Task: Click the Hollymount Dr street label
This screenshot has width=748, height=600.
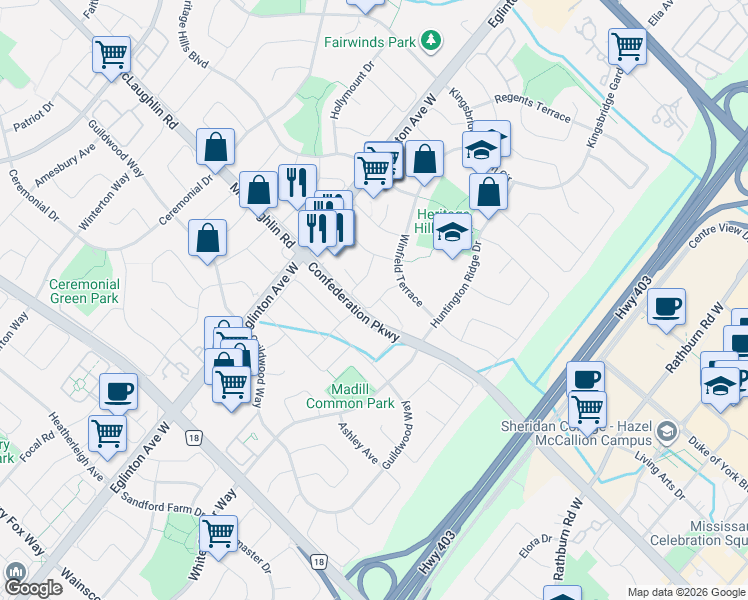Action: 352,90
